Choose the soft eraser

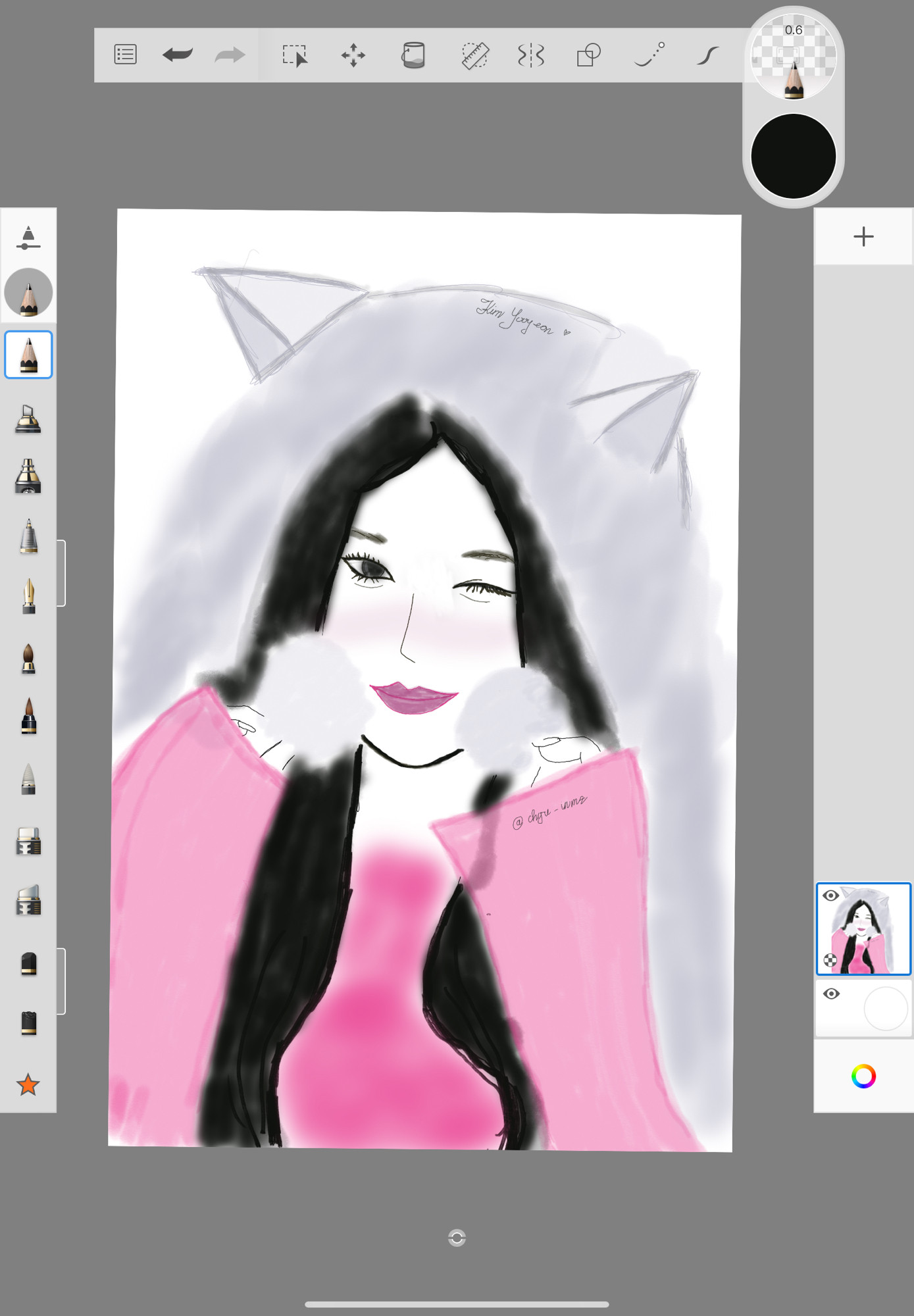tap(28, 963)
